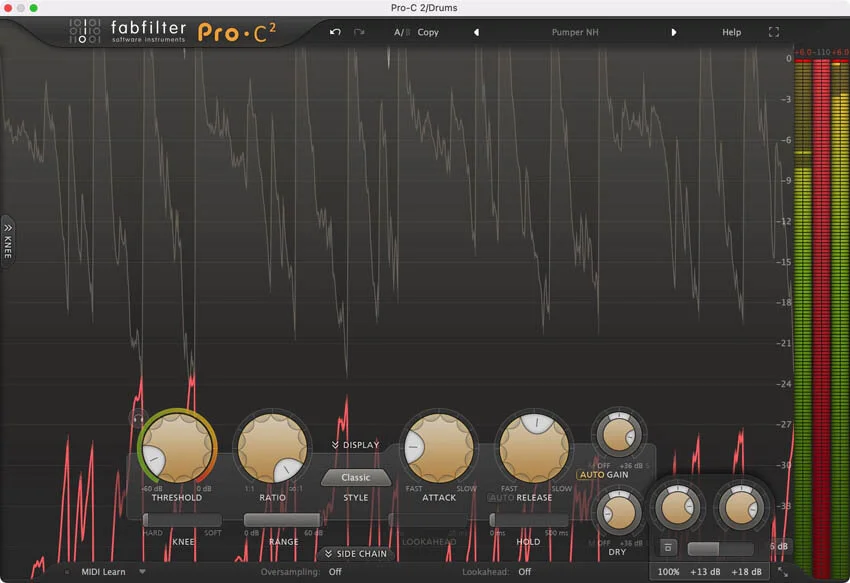Click the Gain knob above AUTO GAIN
The height and width of the screenshot is (583, 850).
619,435
